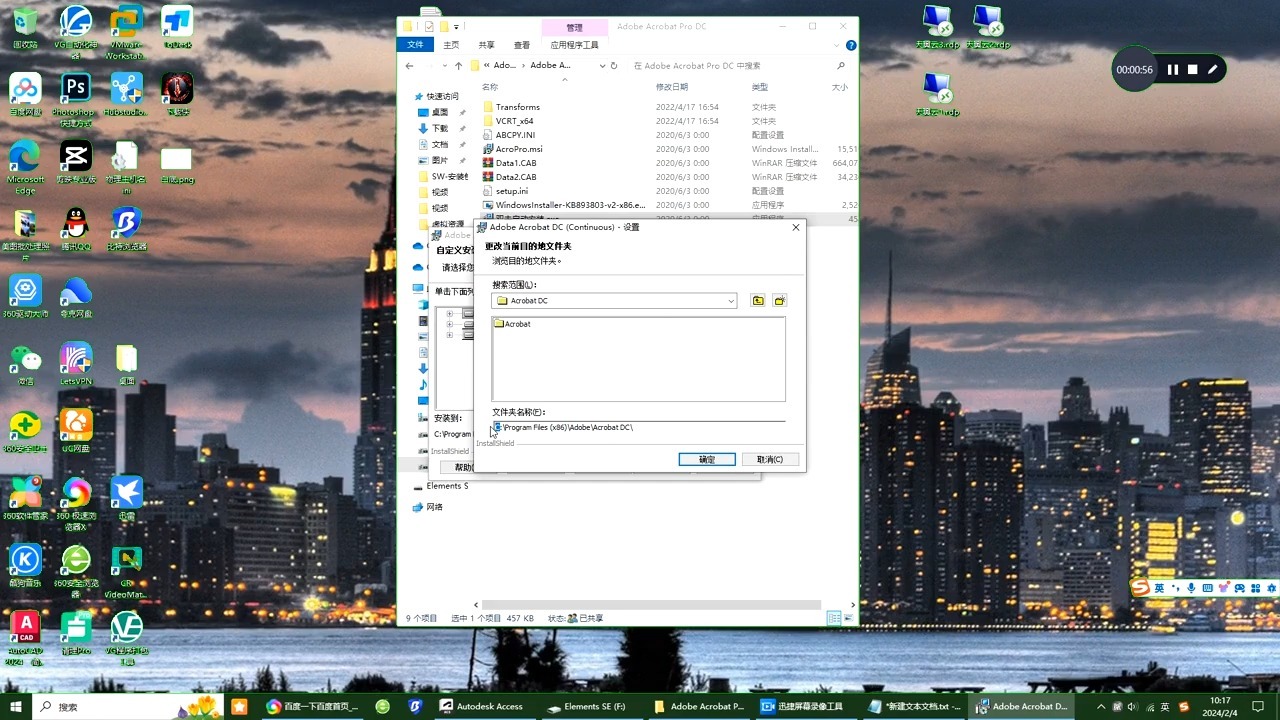Sort files by the 修改日期 column header
Viewport: 1280px width, 720px height.
coord(672,88)
